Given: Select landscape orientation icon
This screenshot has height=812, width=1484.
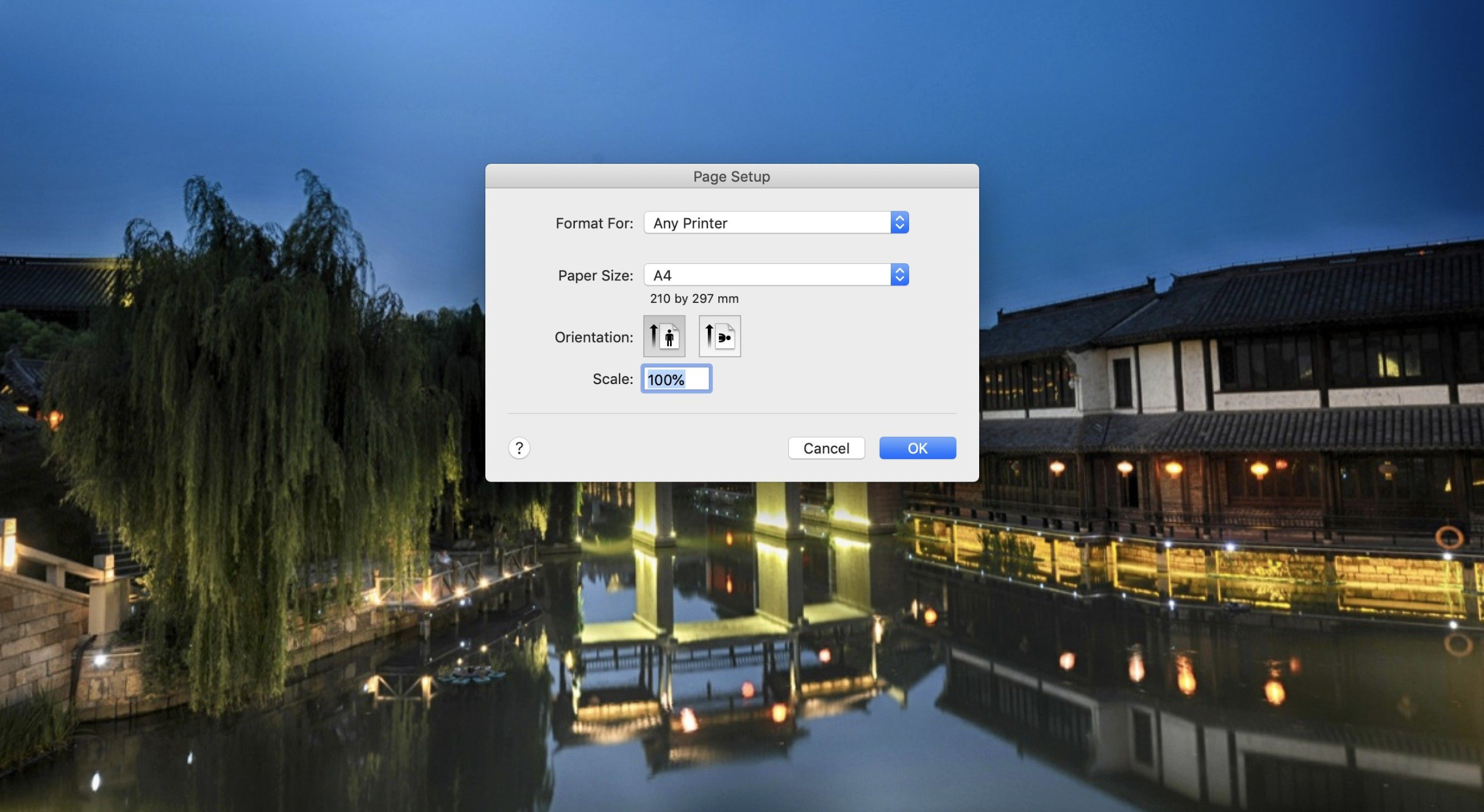Looking at the screenshot, I should point(719,336).
